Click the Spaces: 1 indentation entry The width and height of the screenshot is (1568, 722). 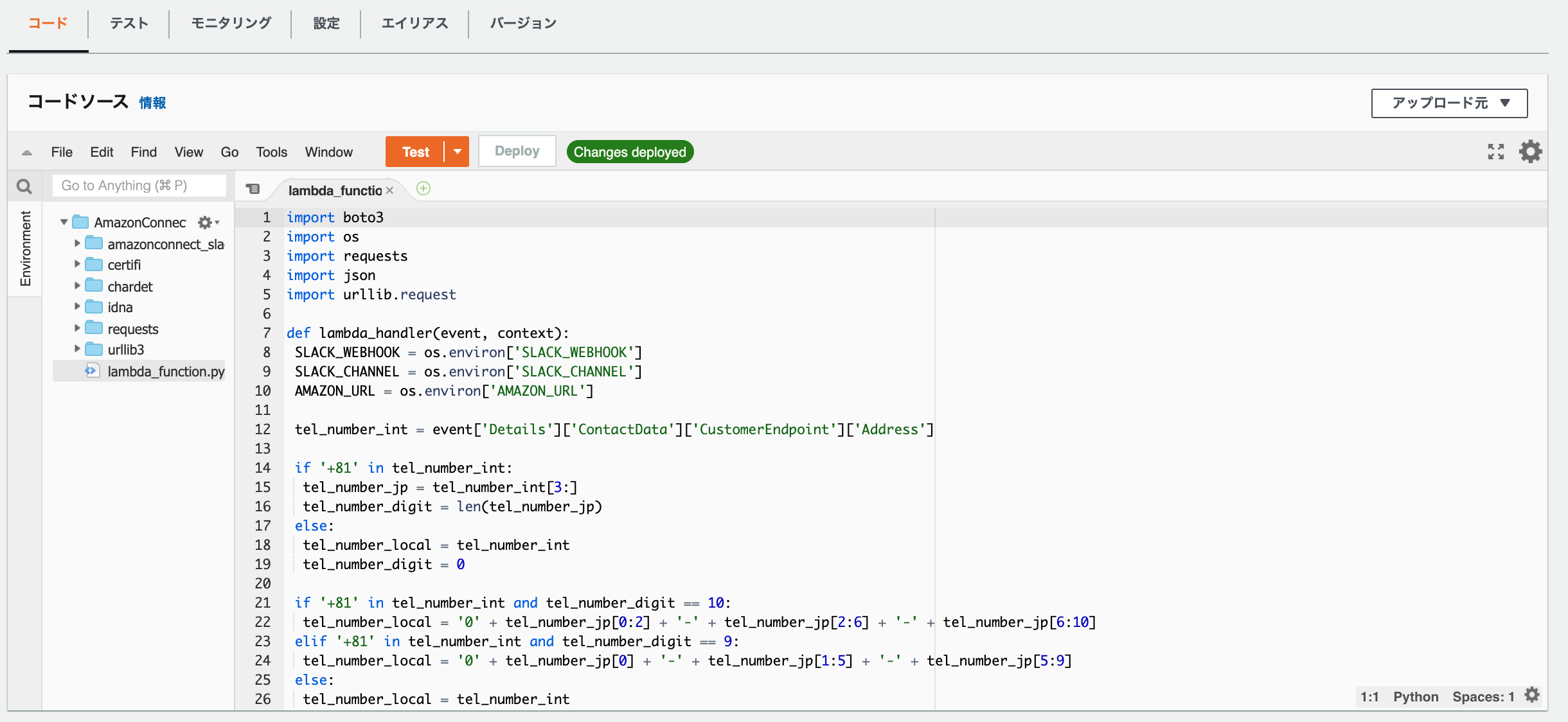click(1483, 696)
